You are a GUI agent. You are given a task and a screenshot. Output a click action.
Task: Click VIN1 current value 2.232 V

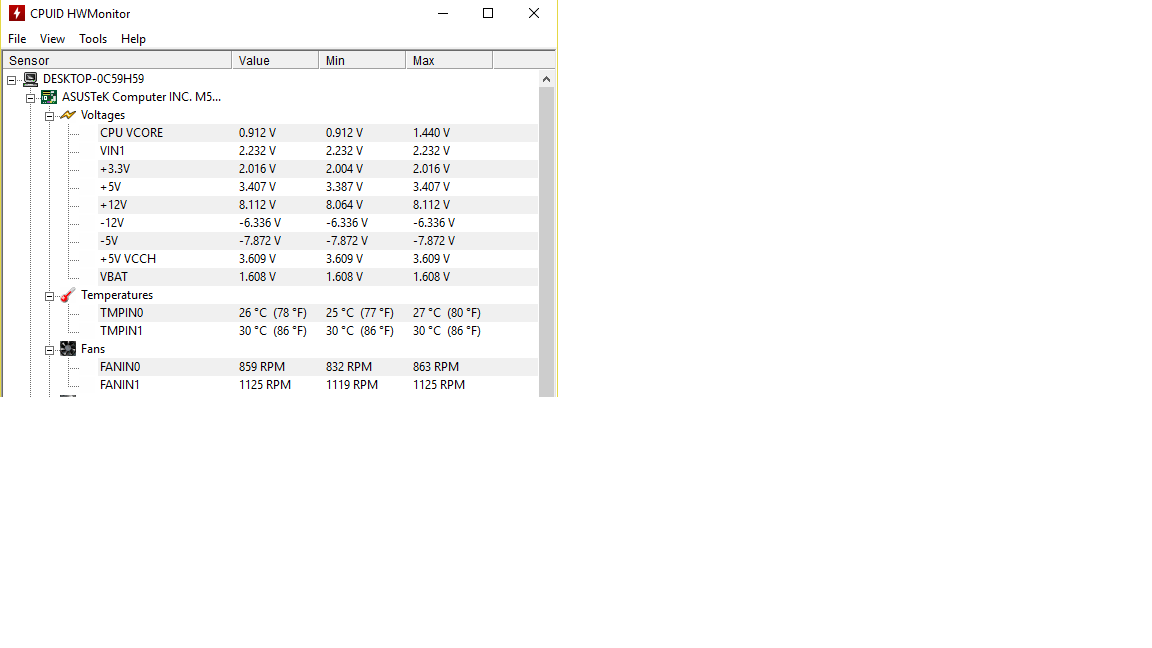[x=257, y=151]
